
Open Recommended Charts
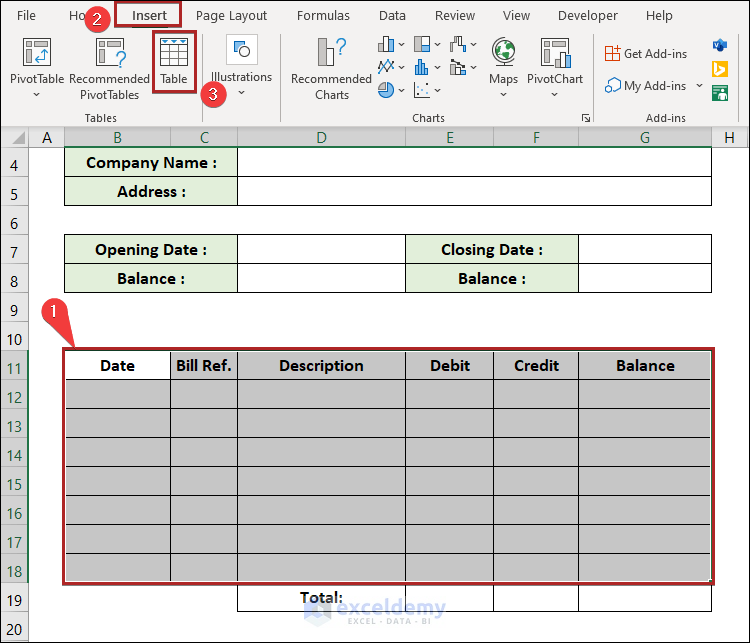(331, 69)
